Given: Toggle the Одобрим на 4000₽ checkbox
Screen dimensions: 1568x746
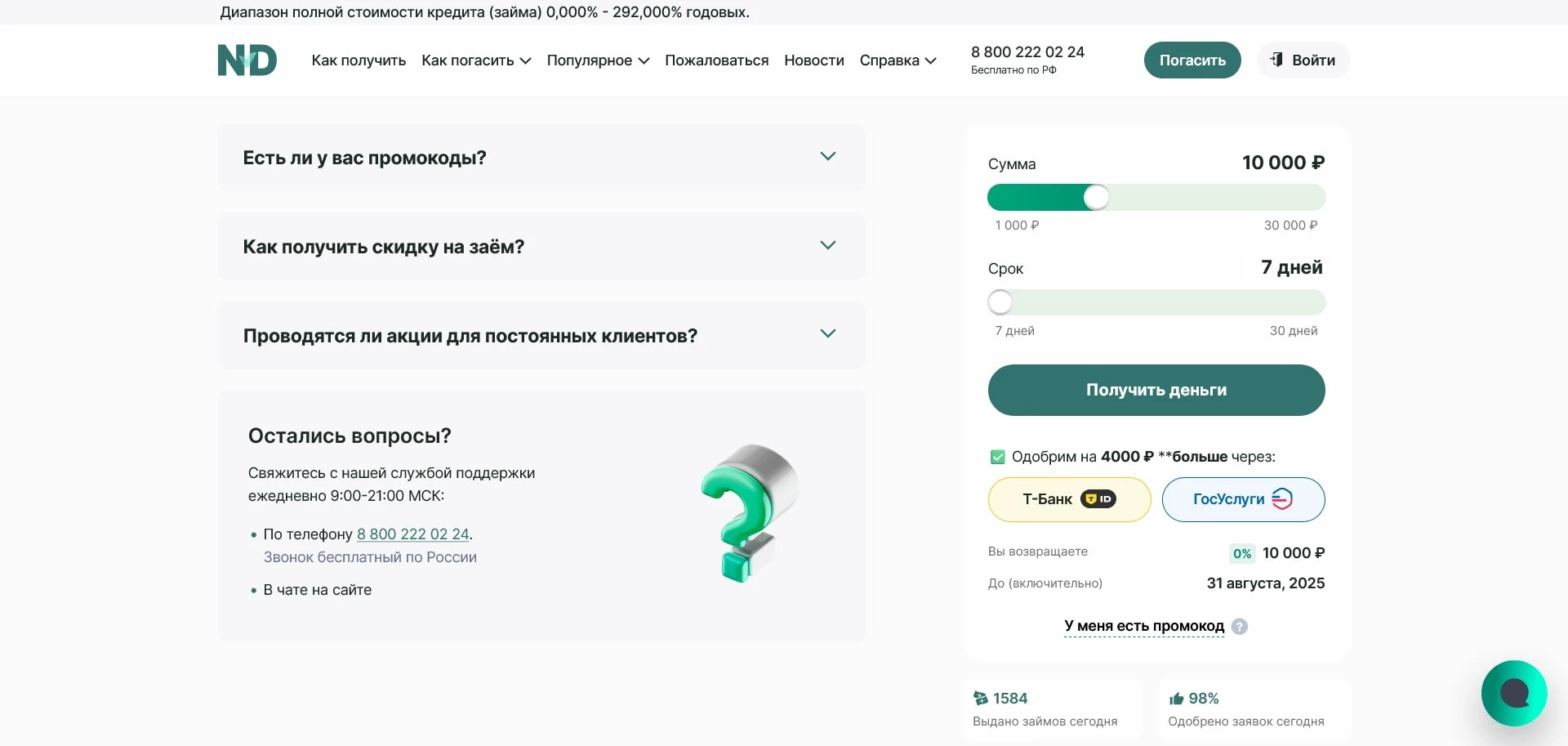Looking at the screenshot, I should click(x=997, y=457).
